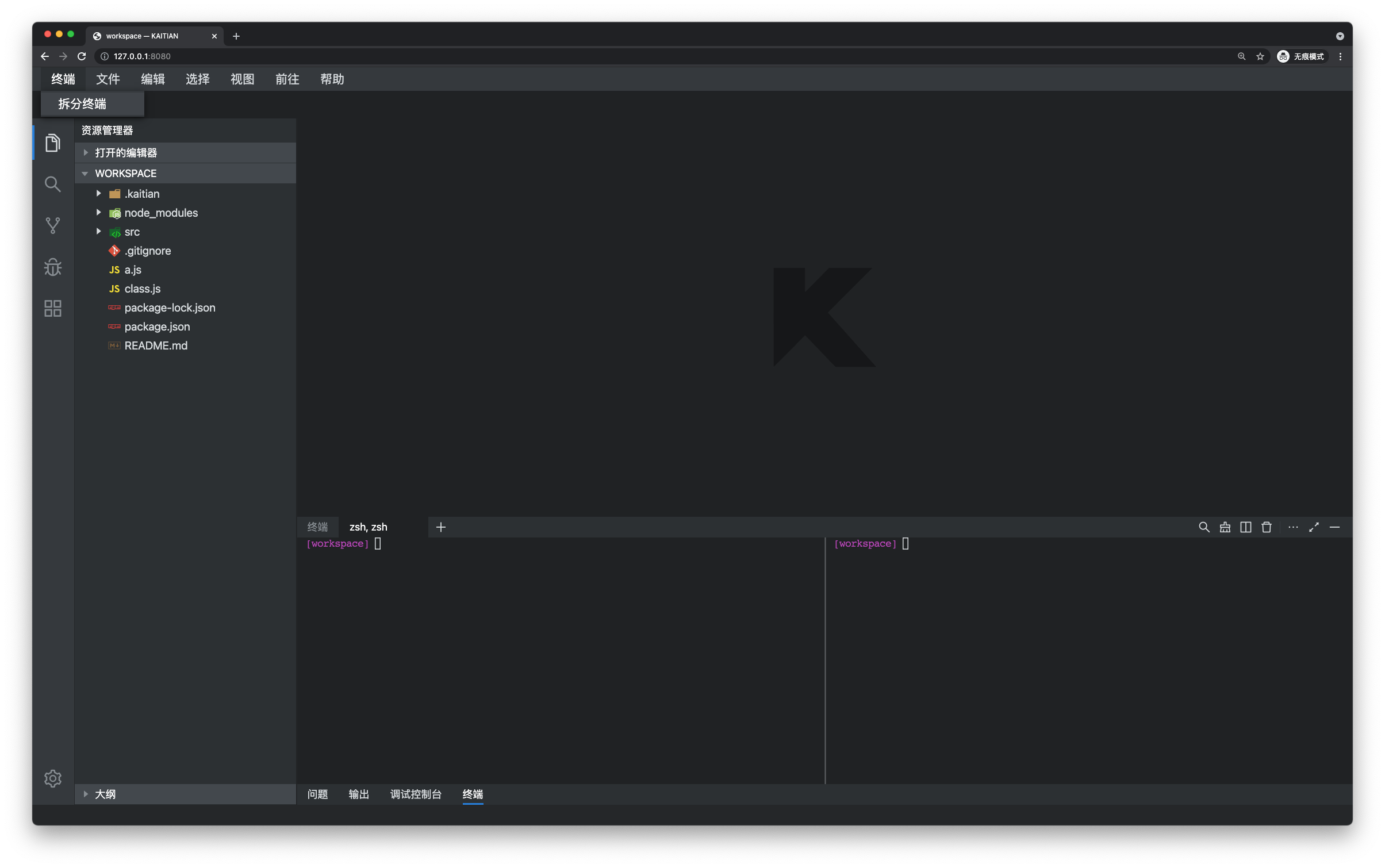Expand the 打开的编辑器 section
This screenshot has height=868, width=1385.
coord(185,152)
